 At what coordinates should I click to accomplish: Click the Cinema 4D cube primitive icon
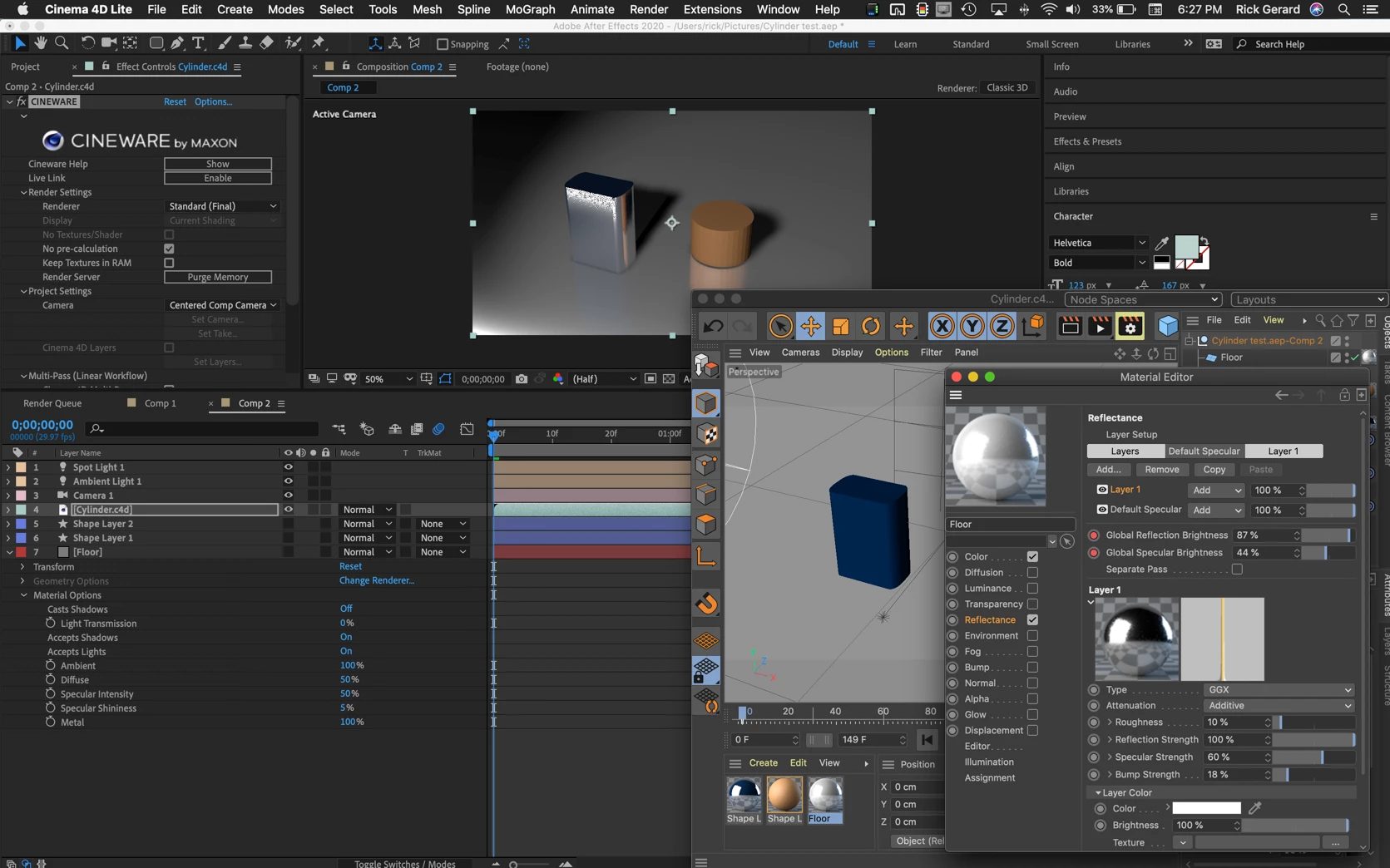(x=1168, y=327)
